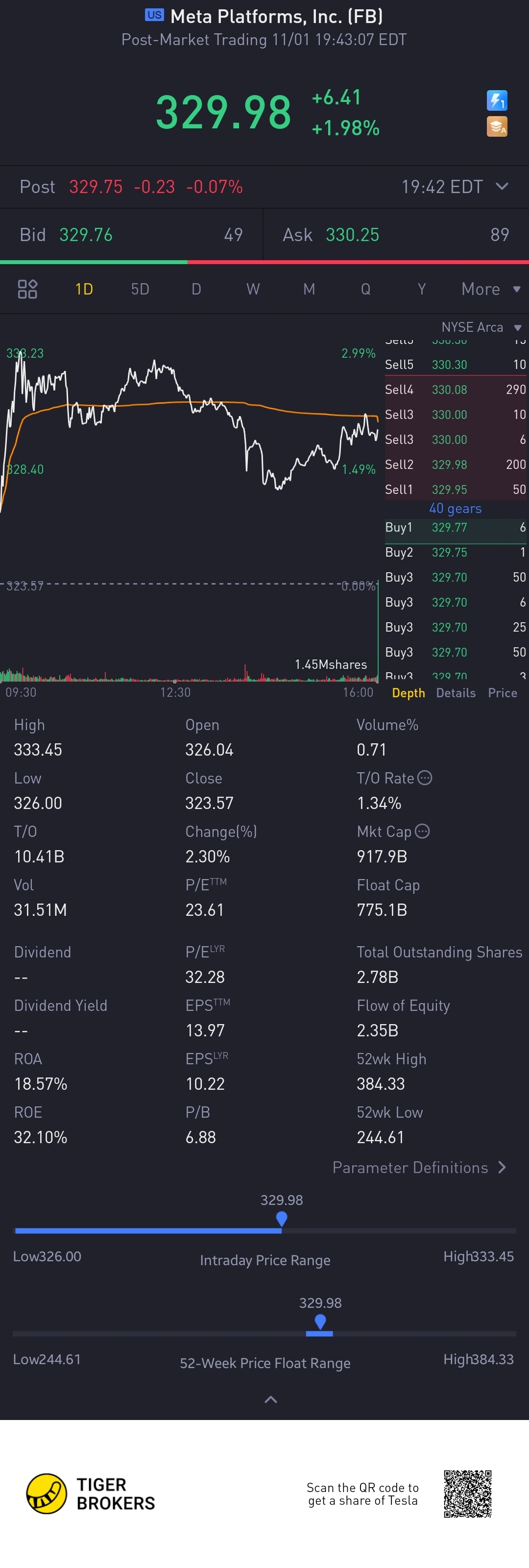
Task: Tap the Sell5 330.30 order row
Action: 456,365
